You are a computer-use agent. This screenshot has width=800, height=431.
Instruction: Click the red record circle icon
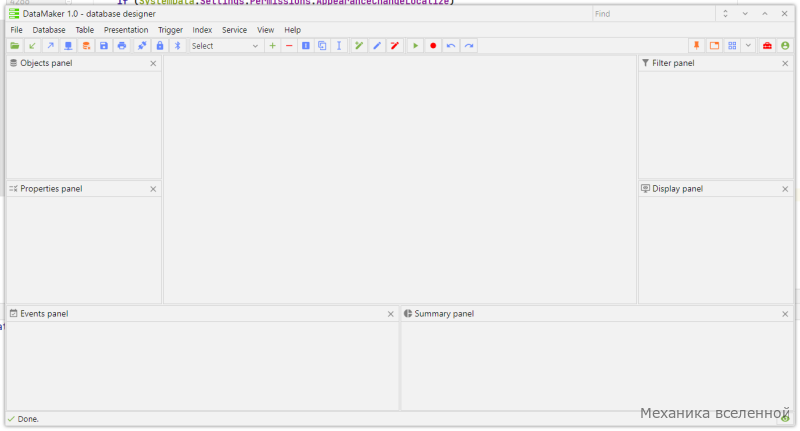[433, 46]
